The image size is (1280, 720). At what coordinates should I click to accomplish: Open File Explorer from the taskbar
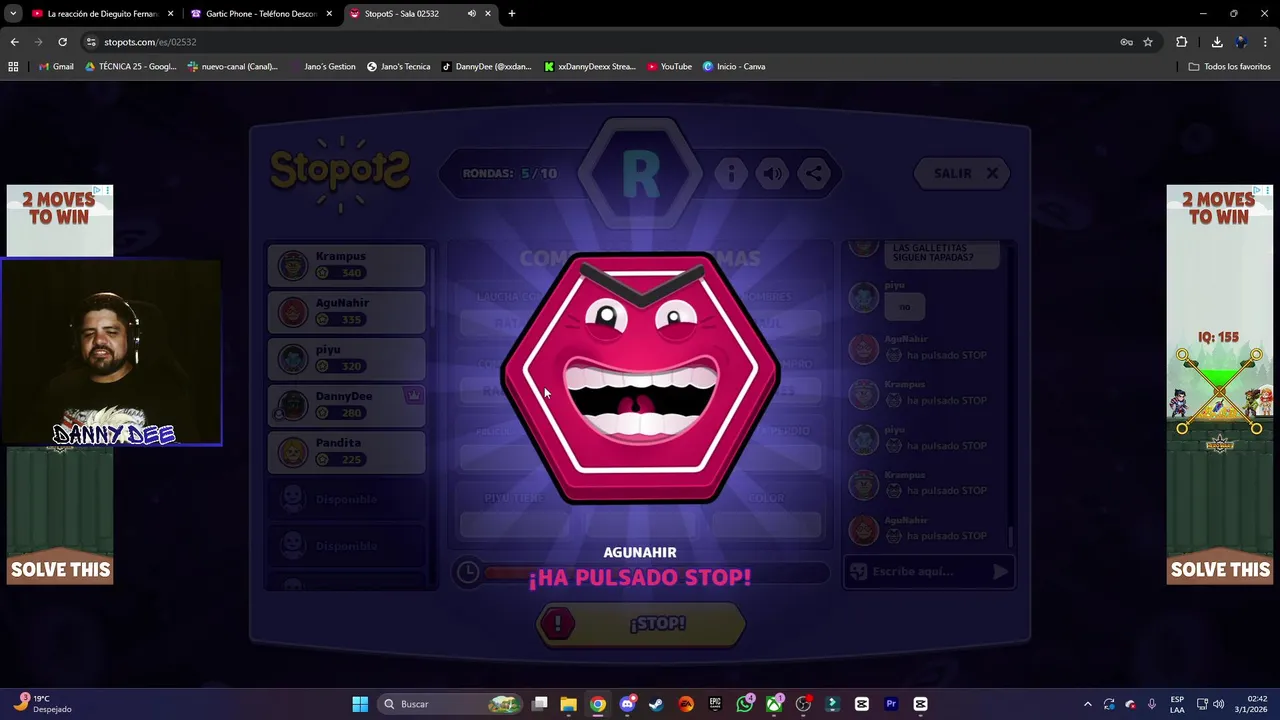click(568, 704)
